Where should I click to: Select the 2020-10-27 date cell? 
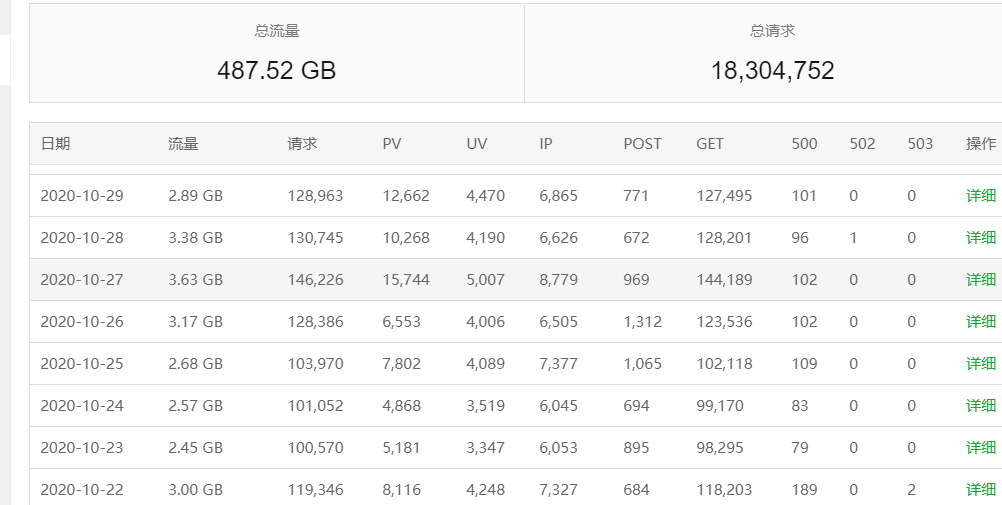tap(82, 280)
